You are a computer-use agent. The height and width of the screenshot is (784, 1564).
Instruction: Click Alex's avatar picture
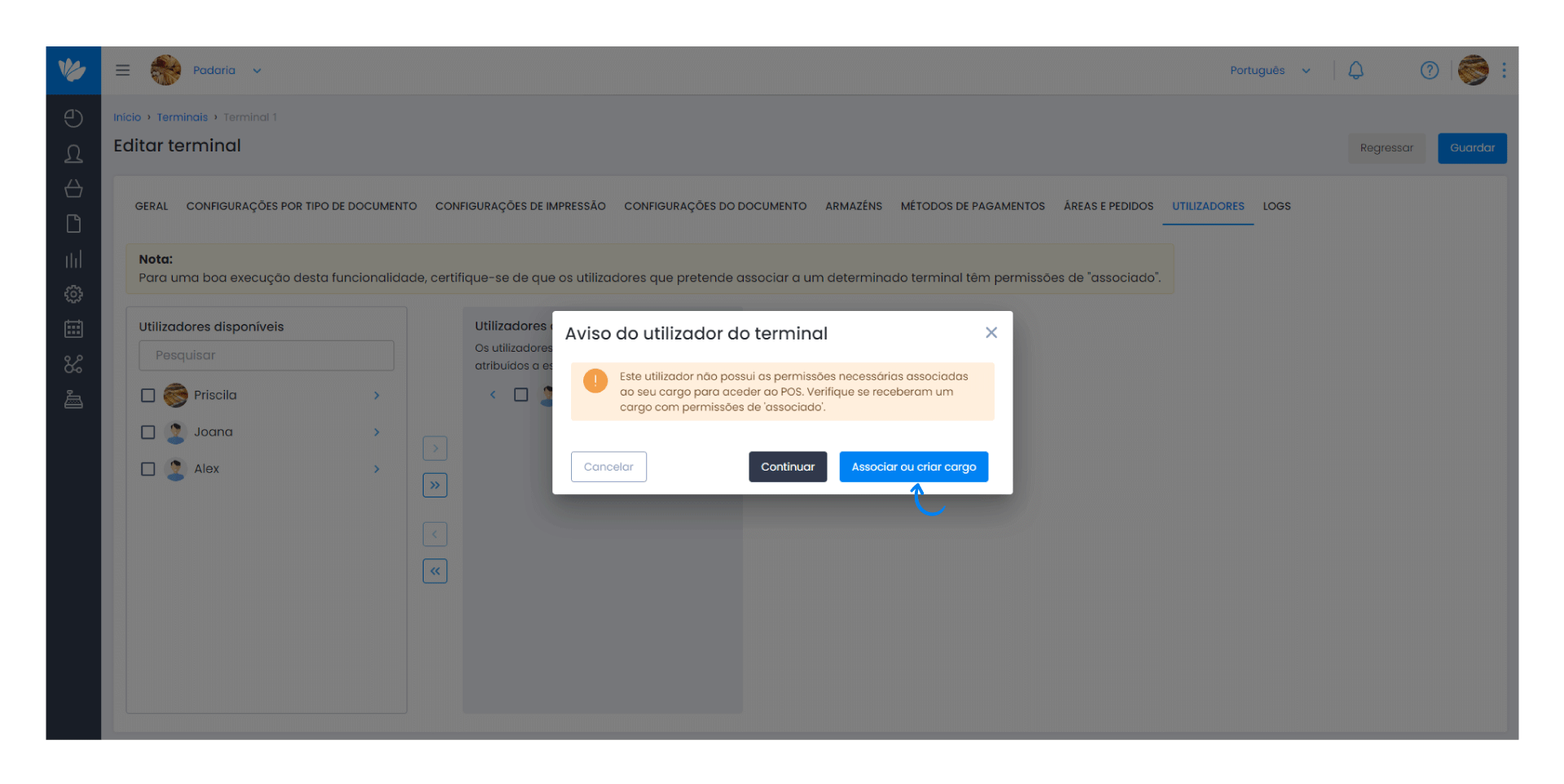click(x=175, y=468)
